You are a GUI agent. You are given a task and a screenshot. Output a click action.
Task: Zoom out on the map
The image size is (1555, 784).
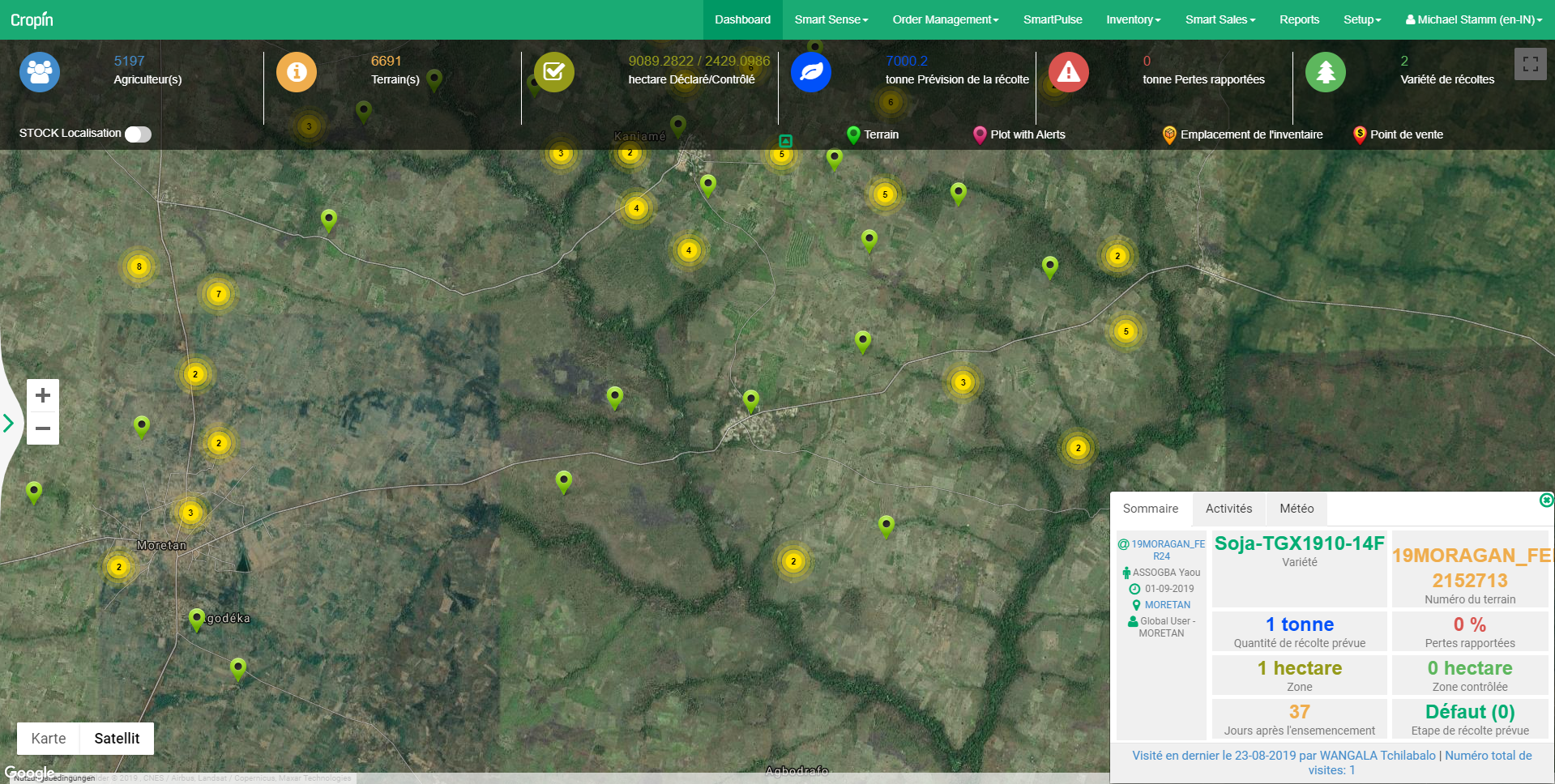pos(43,428)
